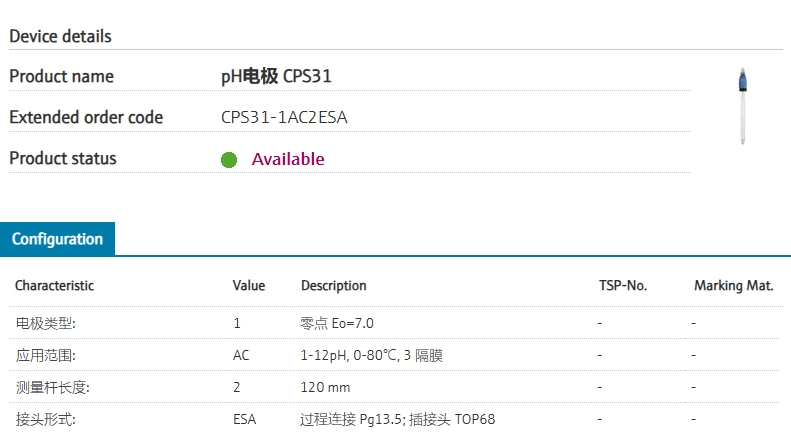Click the 零点 Eo=7.0 description text
791x445 pixels.
[x=337, y=323]
